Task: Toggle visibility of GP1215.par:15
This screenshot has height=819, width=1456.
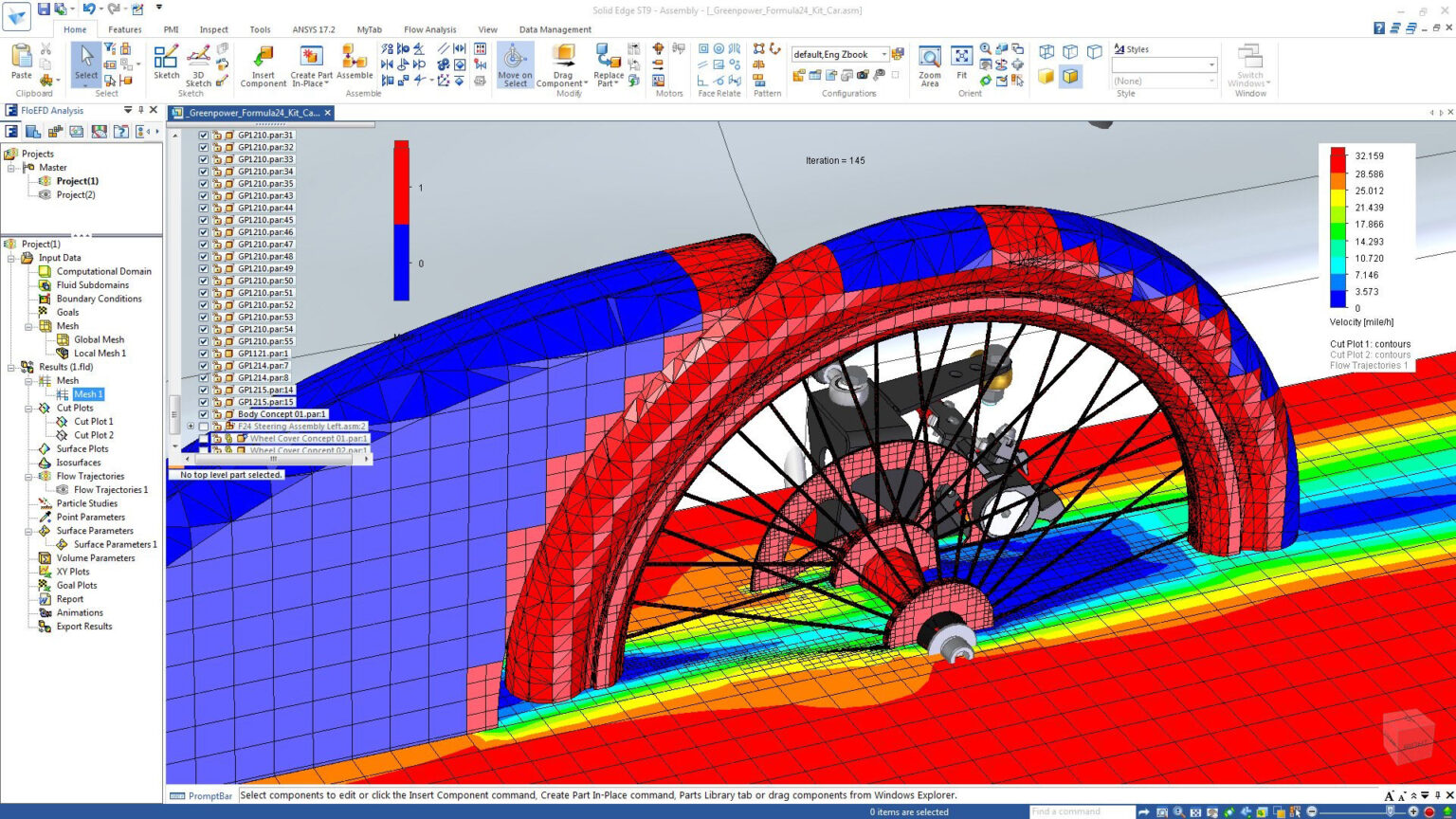Action: 203,402
